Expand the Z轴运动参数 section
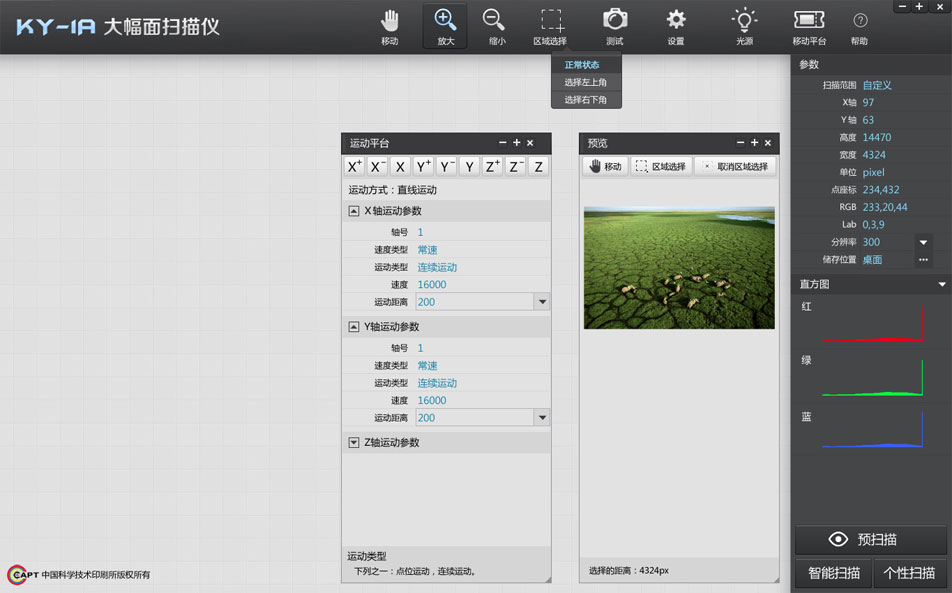This screenshot has height=593, width=952. click(354, 442)
